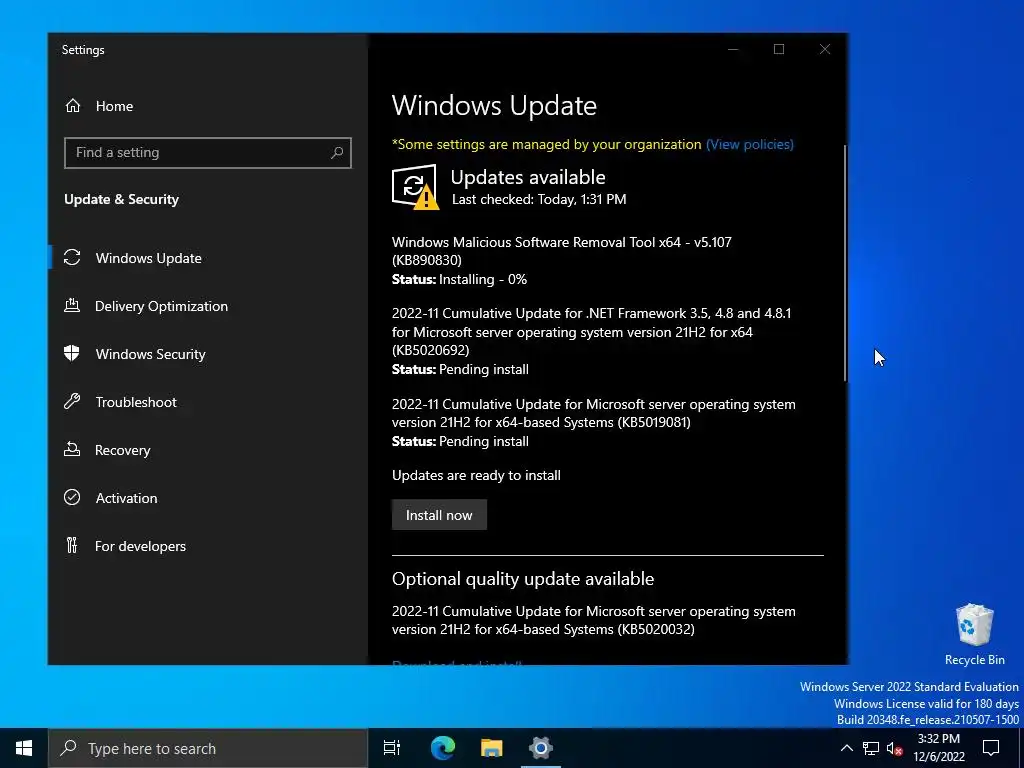Open Task View from the taskbar
The width and height of the screenshot is (1024, 768).
(392, 748)
